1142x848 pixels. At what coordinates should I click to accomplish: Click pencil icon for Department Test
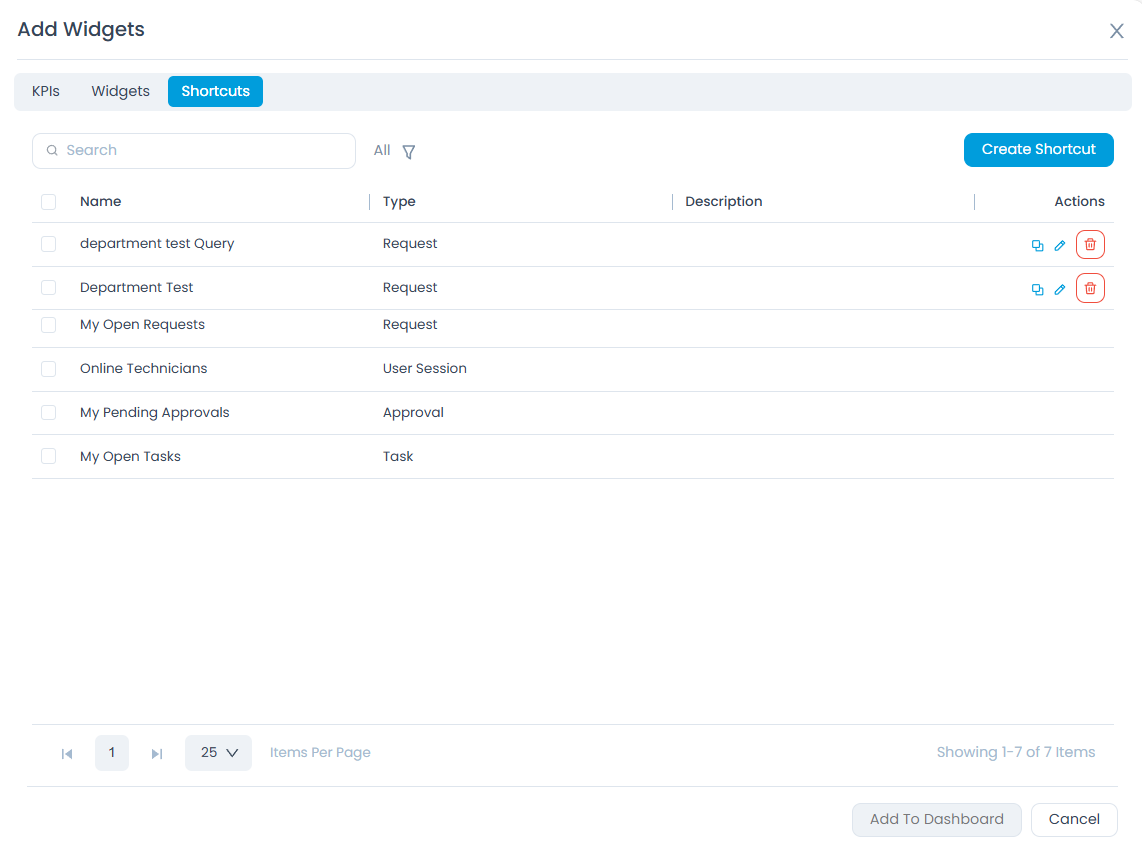1060,289
